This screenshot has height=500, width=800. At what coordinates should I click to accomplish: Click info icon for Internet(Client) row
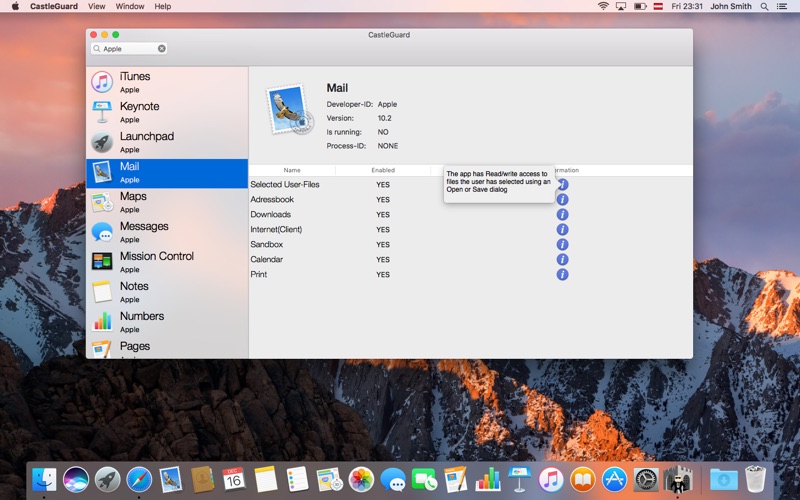point(562,230)
